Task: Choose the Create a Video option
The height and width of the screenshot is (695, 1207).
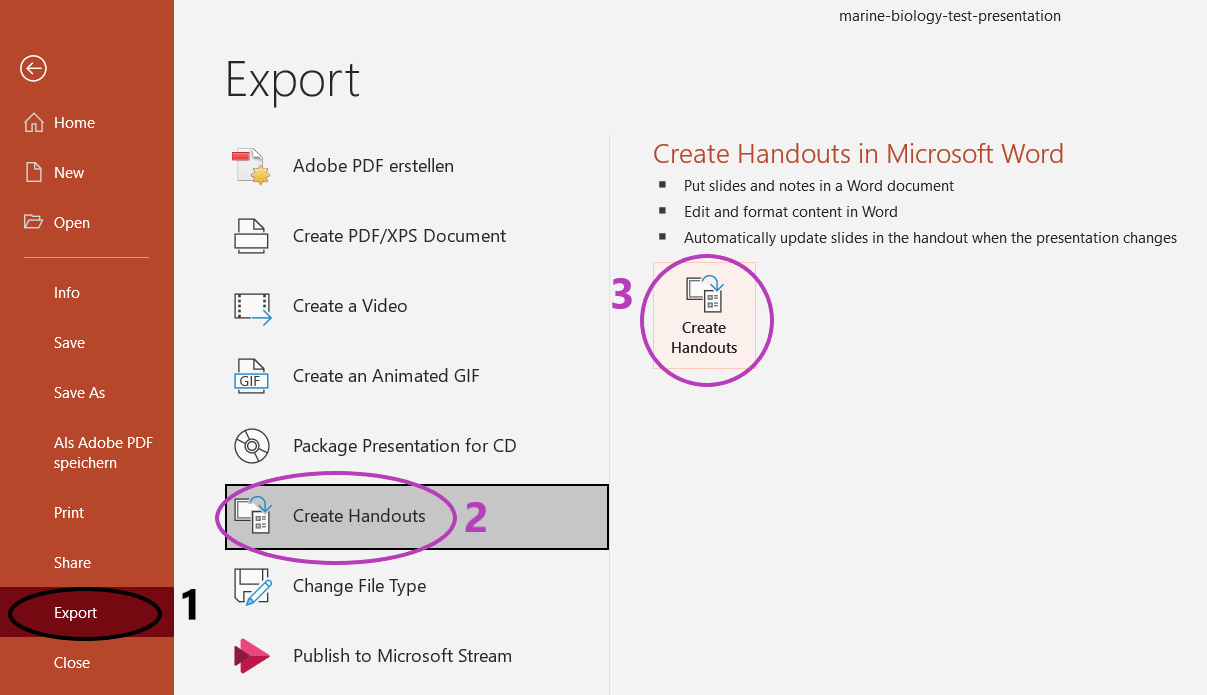Action: click(417, 306)
